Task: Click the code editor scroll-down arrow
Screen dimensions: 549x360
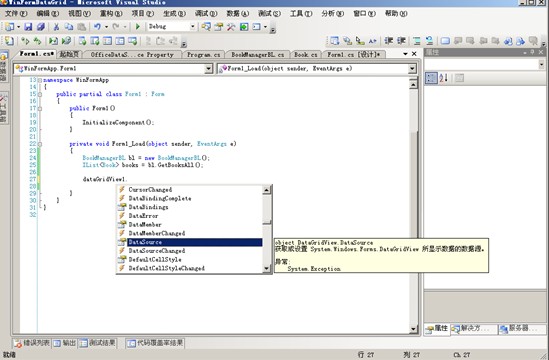Action: (413, 328)
